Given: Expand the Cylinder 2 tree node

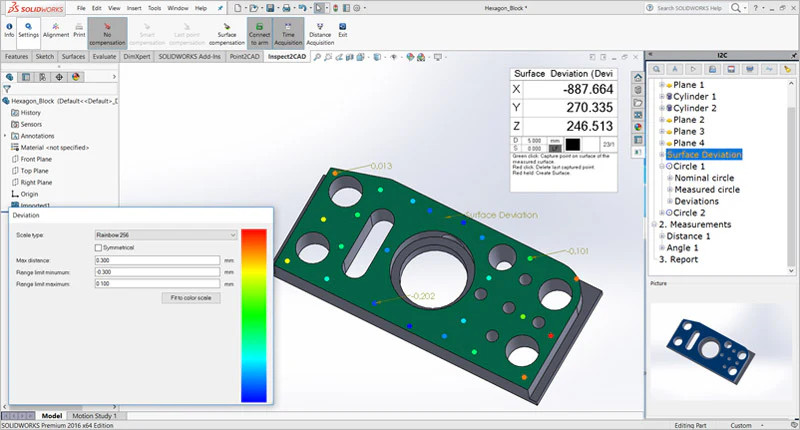Looking at the screenshot, I should 662,108.
